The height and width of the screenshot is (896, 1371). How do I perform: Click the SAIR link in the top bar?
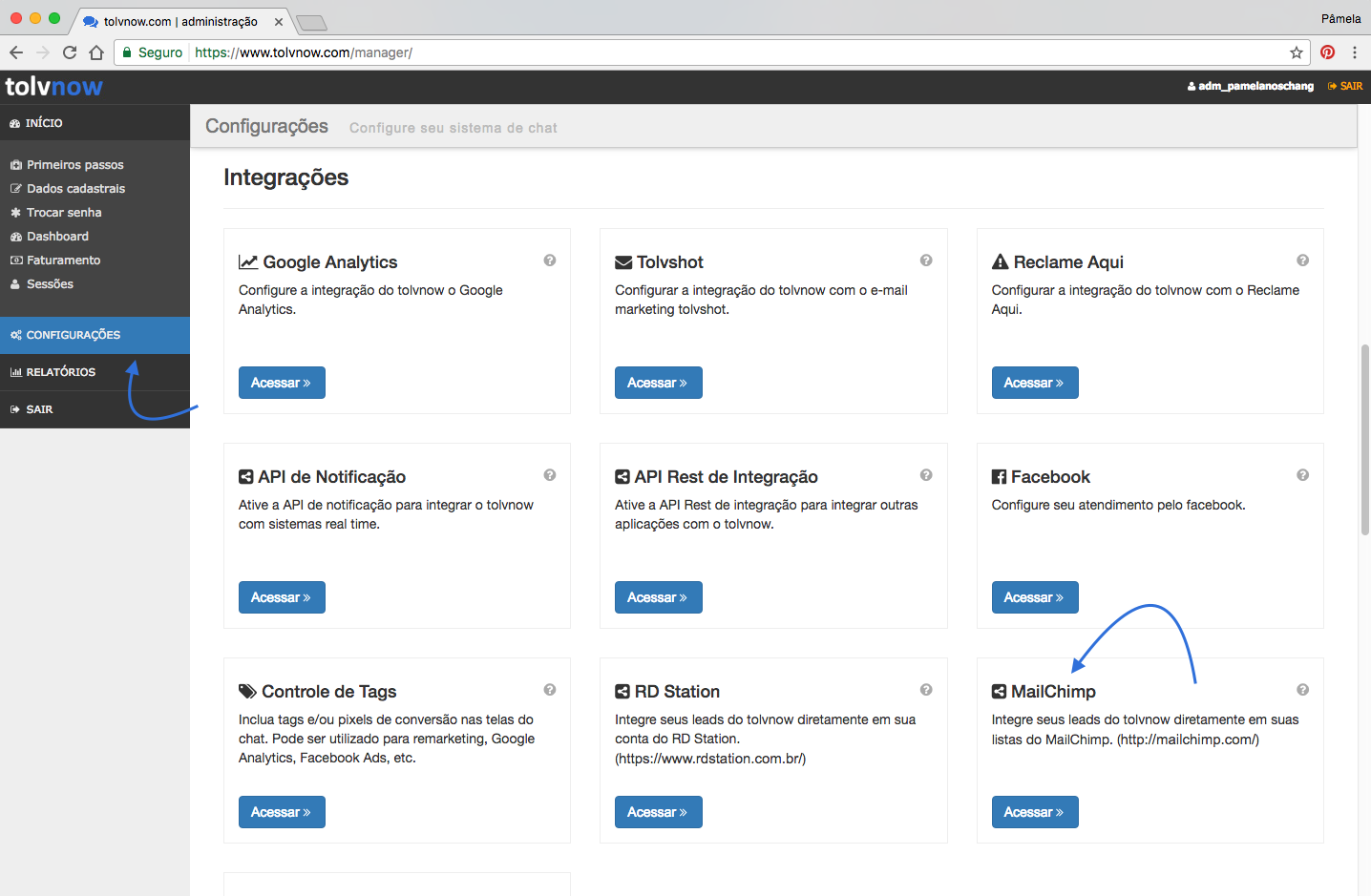(x=1345, y=86)
